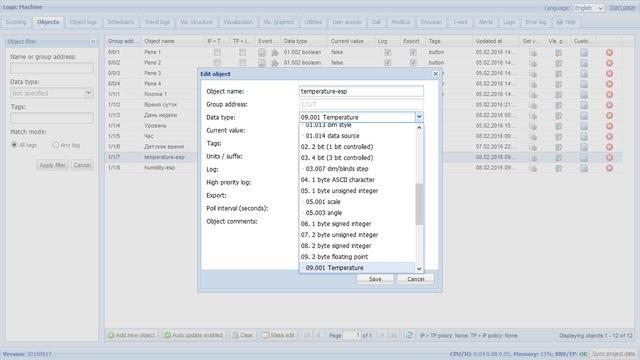
Task: Go to last page of objects
Action: [393, 335]
